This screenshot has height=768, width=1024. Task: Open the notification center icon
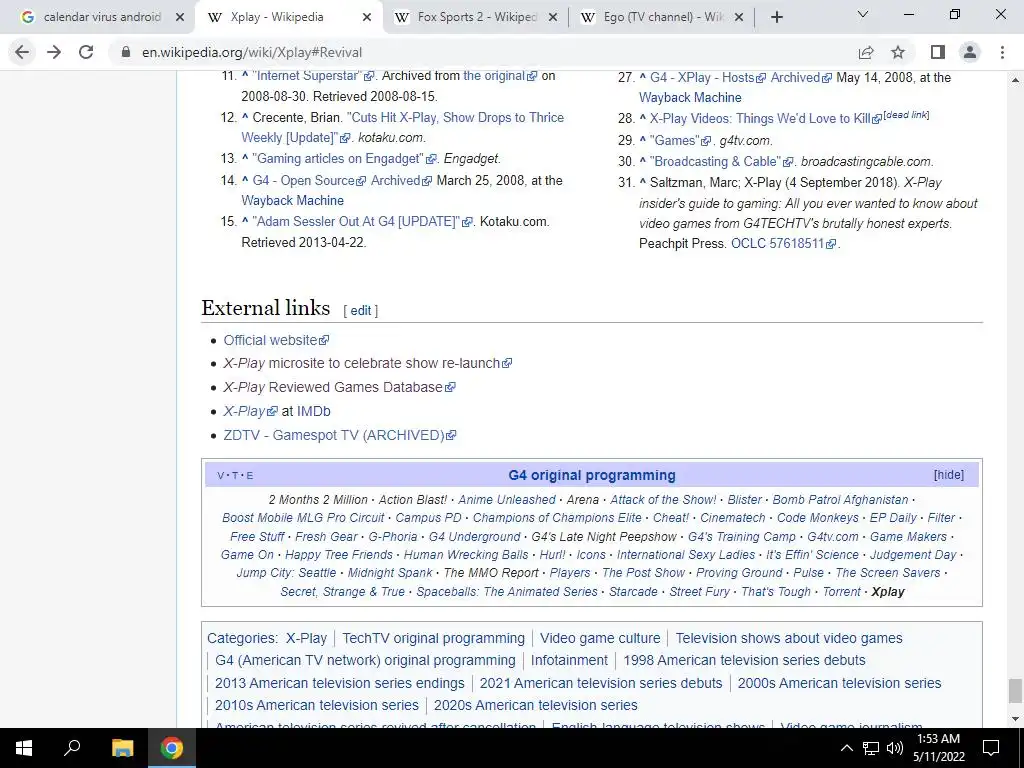point(991,748)
